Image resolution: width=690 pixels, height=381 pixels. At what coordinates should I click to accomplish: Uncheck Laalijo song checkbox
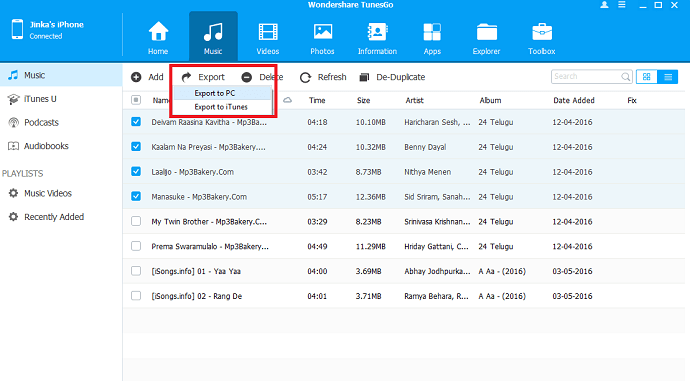[x=136, y=172]
